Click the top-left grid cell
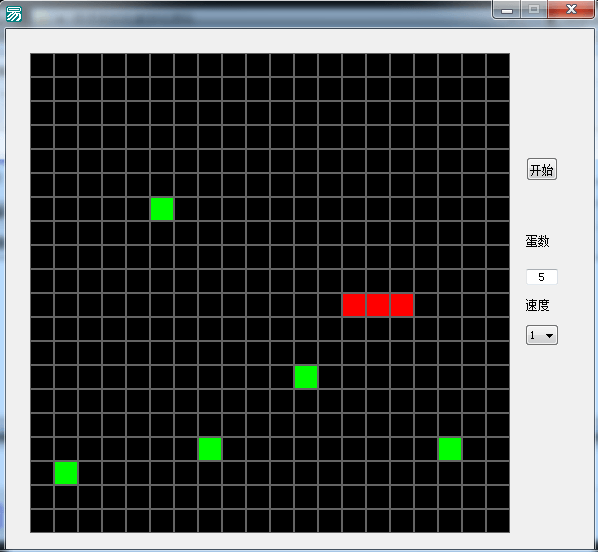Image resolution: width=598 pixels, height=552 pixels. pyautogui.click(x=42, y=65)
